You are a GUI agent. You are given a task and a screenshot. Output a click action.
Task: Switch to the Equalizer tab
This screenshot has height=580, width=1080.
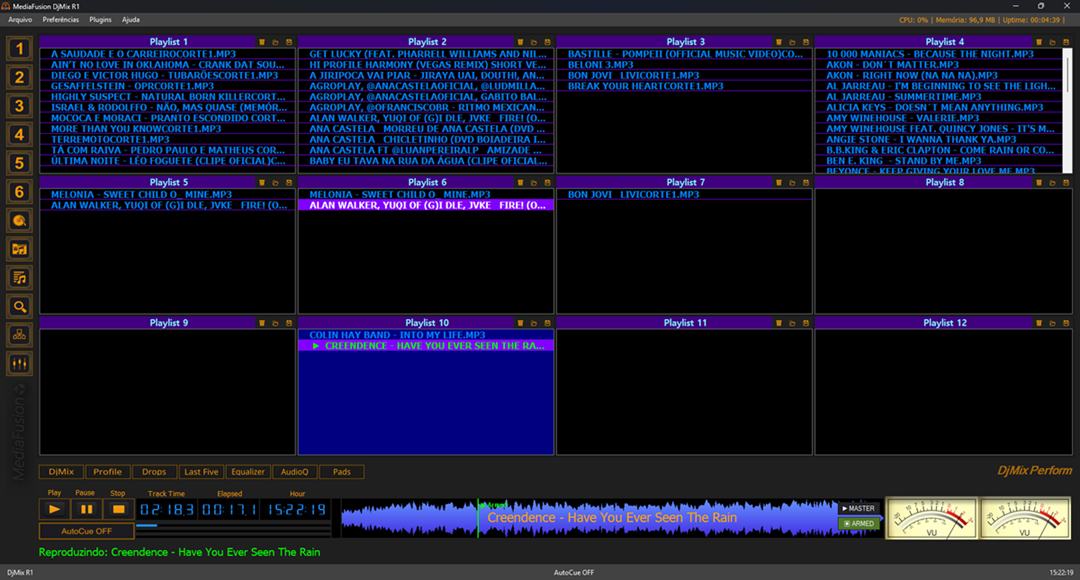[247, 471]
